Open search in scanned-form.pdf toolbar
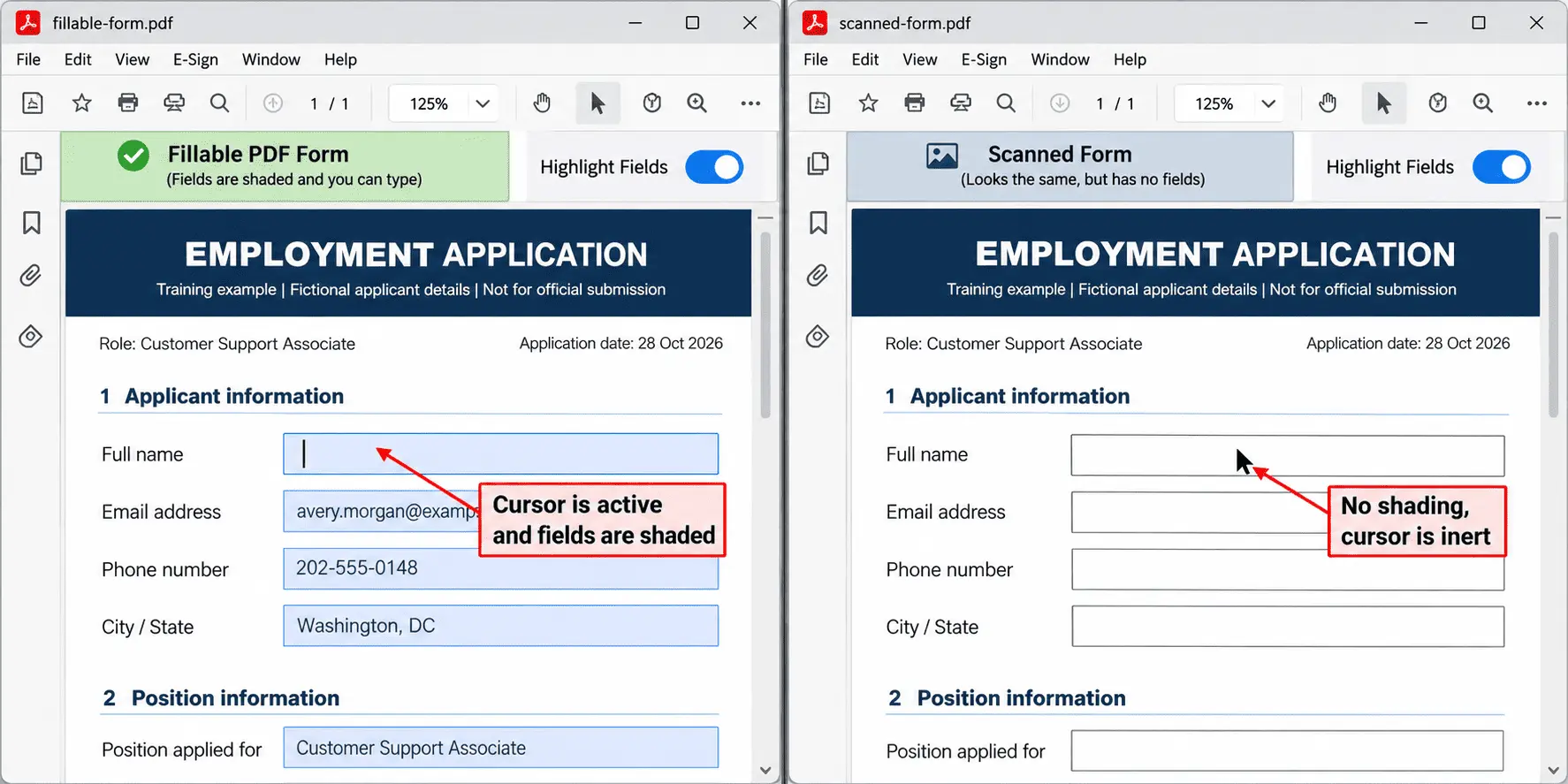Screen dimensions: 1568x784 tap(1006, 103)
